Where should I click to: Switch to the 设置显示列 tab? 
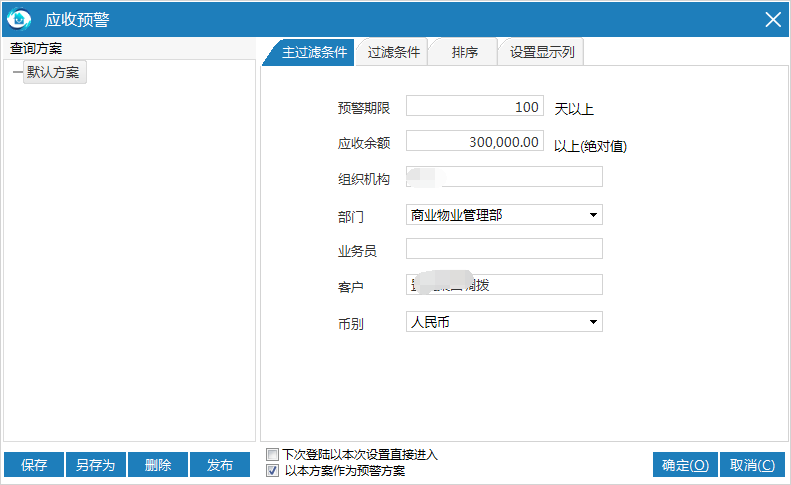(x=542, y=52)
